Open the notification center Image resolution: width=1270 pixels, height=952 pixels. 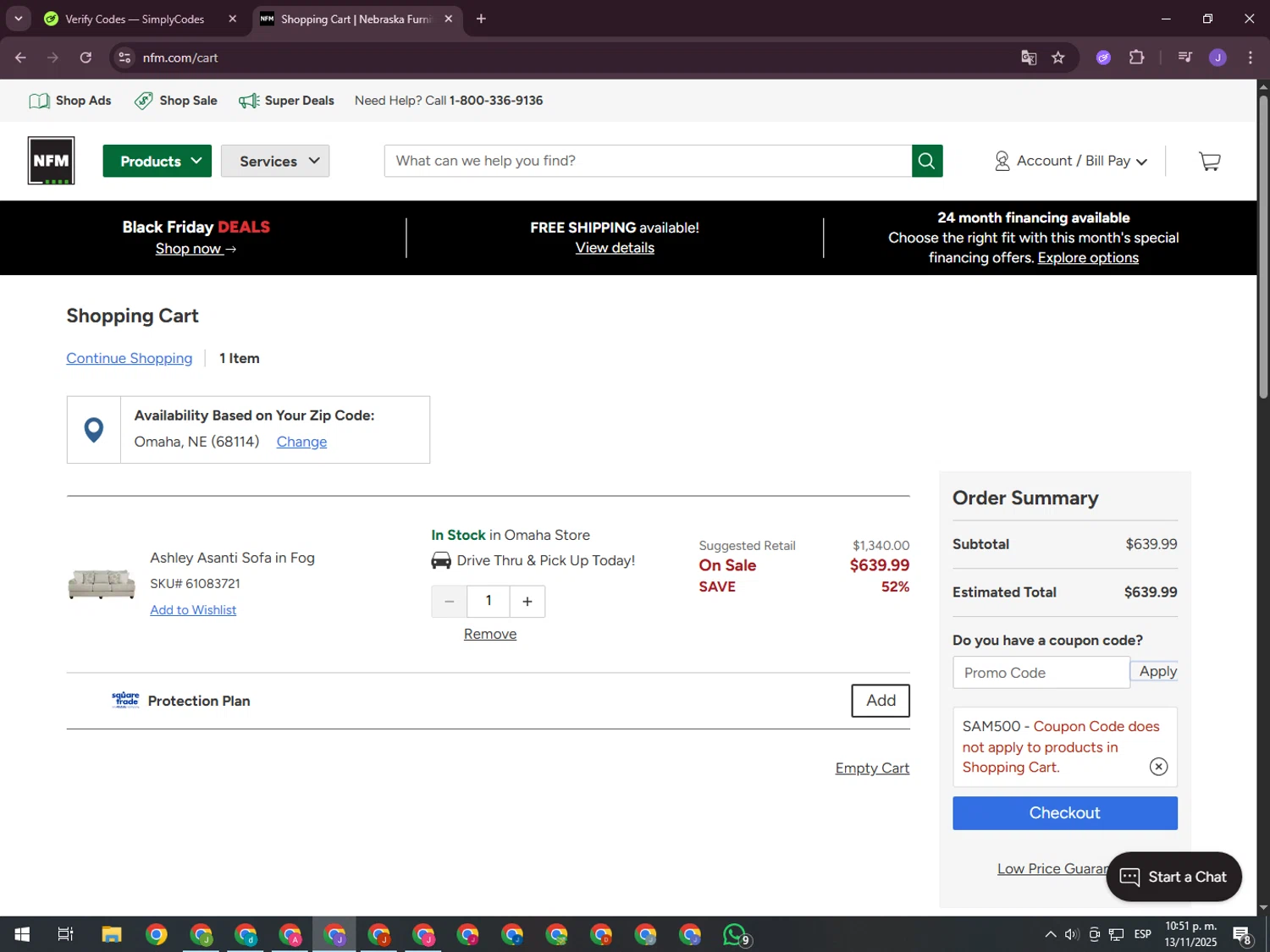[x=1243, y=935]
